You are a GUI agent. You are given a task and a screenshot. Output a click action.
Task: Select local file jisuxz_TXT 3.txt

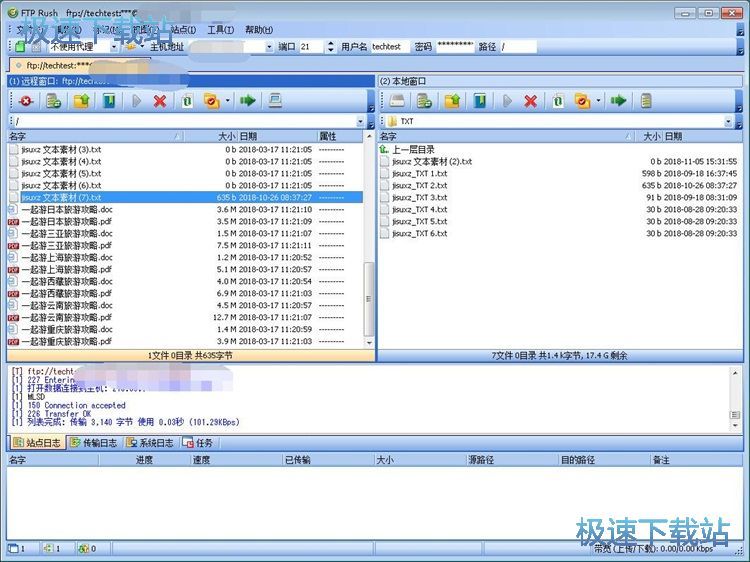point(559,198)
